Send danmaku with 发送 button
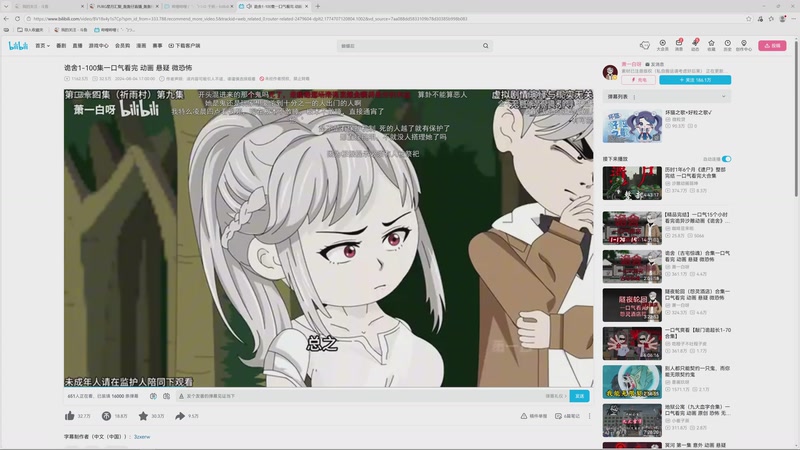800x450 pixels. pos(580,396)
